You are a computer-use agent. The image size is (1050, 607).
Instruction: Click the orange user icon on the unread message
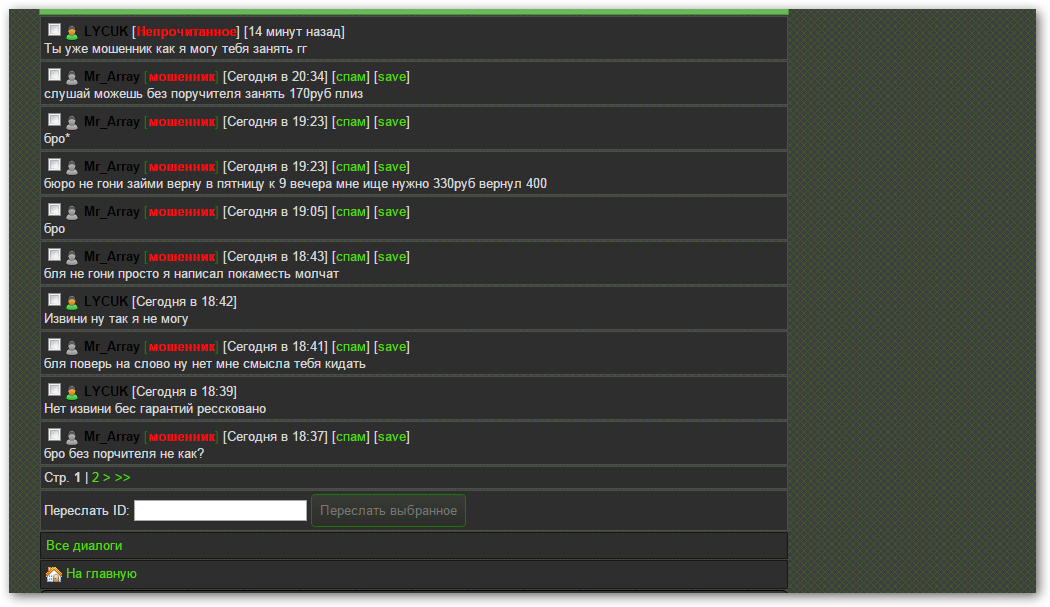pyautogui.click(x=72, y=32)
